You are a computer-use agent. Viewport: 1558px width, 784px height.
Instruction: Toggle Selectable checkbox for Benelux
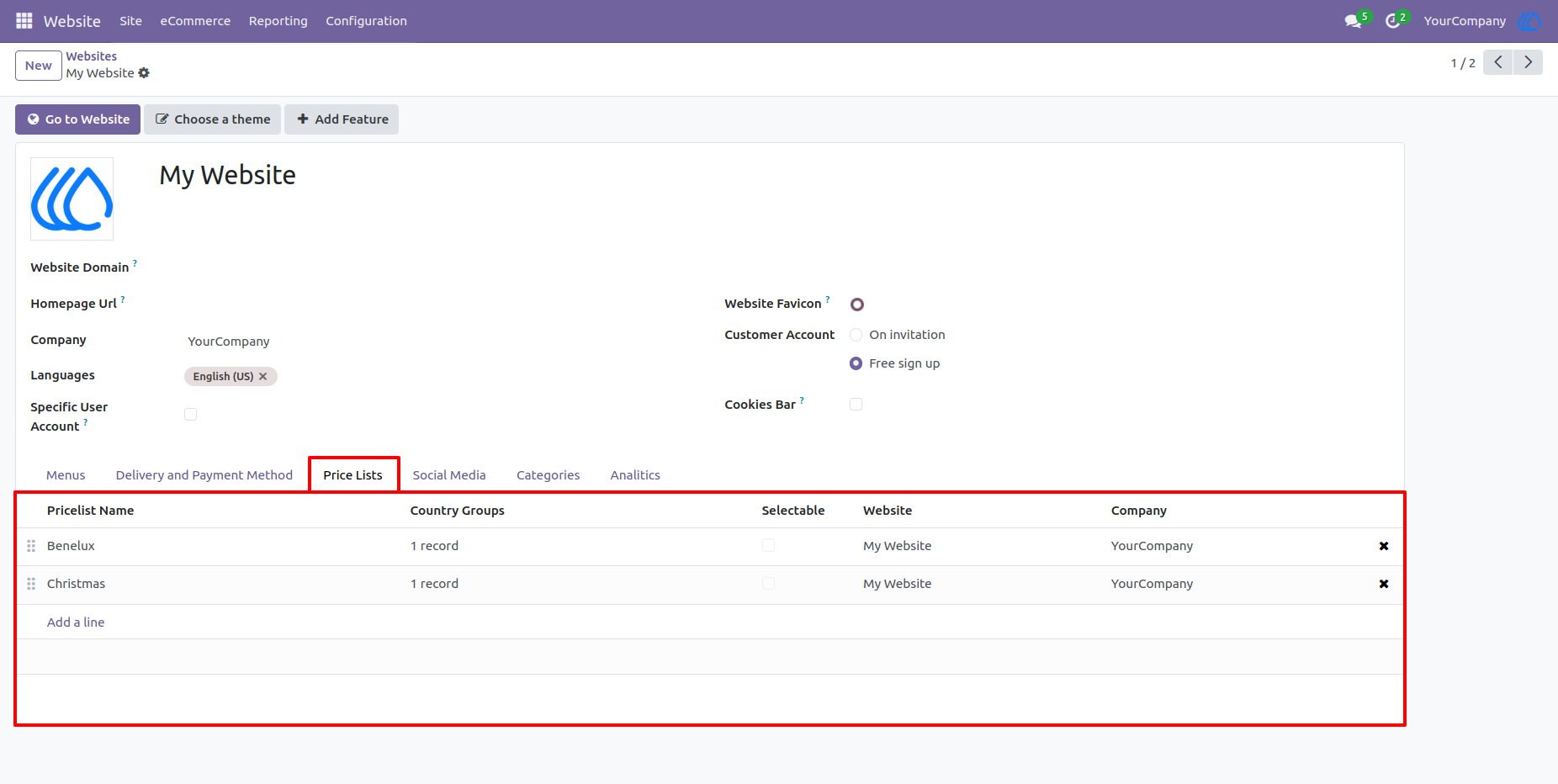pyautogui.click(x=769, y=546)
